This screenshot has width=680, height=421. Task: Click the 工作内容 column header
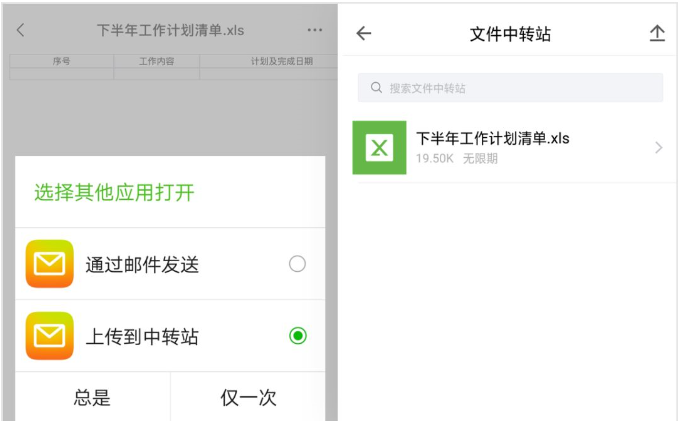point(156,62)
